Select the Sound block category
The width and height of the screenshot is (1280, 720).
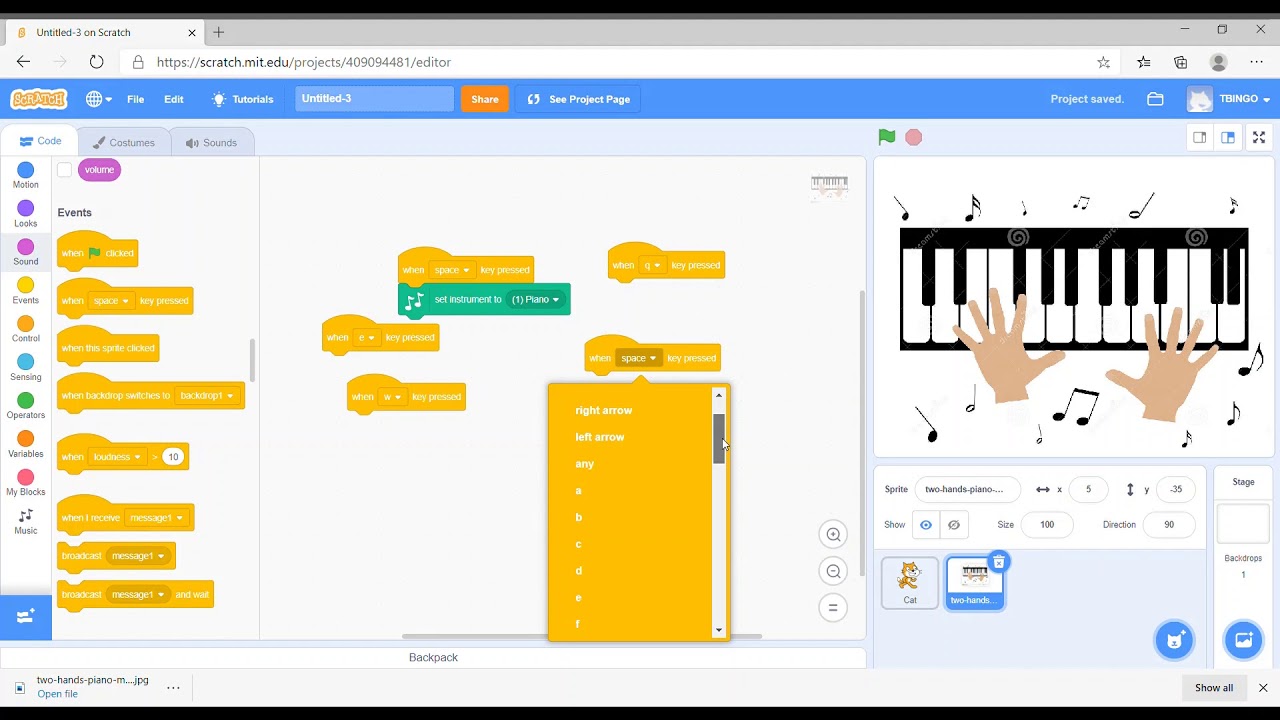pyautogui.click(x=26, y=252)
